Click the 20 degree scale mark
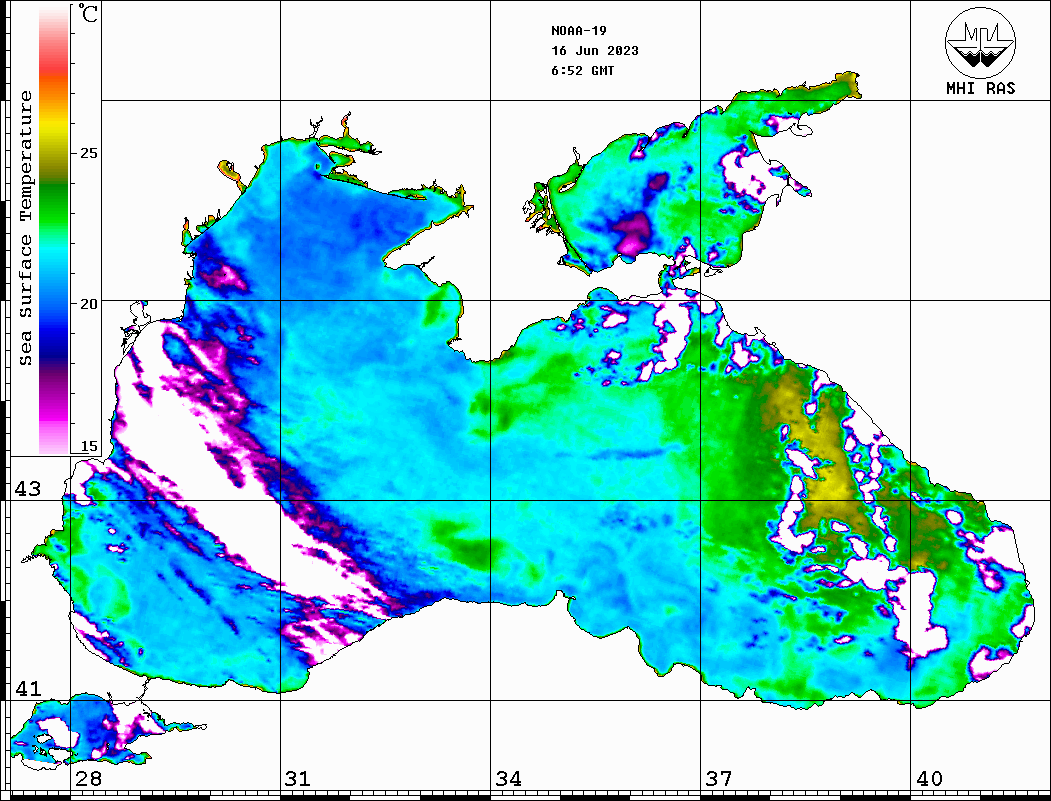This screenshot has width=1051, height=801. pyautogui.click(x=88, y=304)
